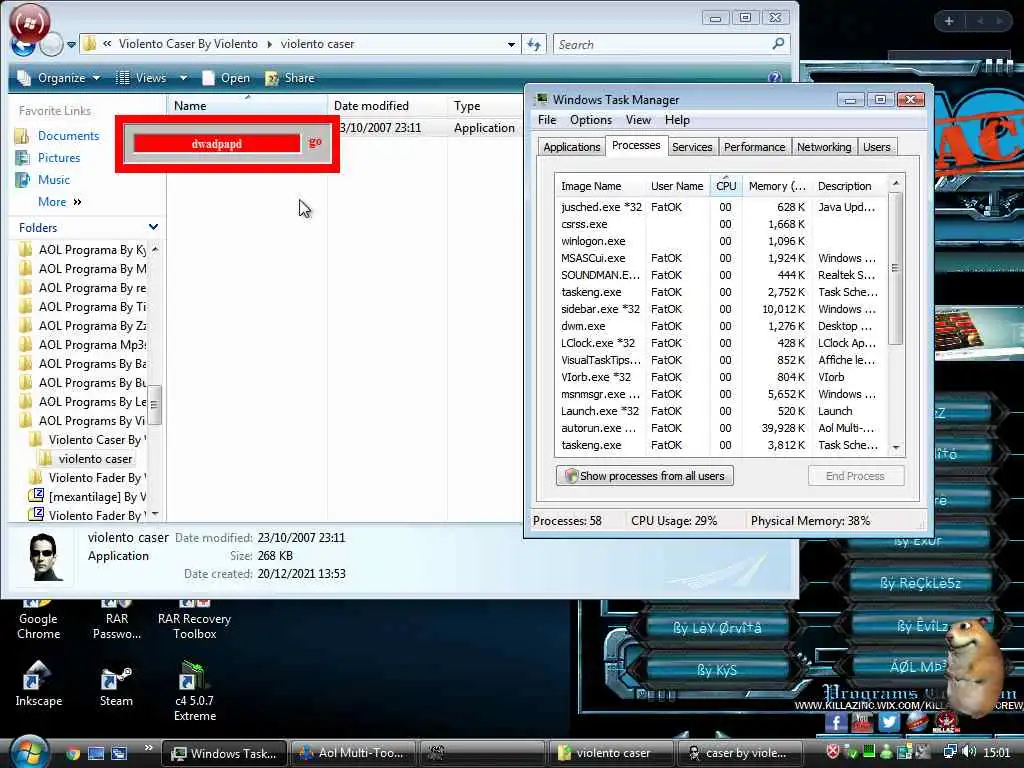Expand More favorite links
1024x768 pixels.
[59, 202]
